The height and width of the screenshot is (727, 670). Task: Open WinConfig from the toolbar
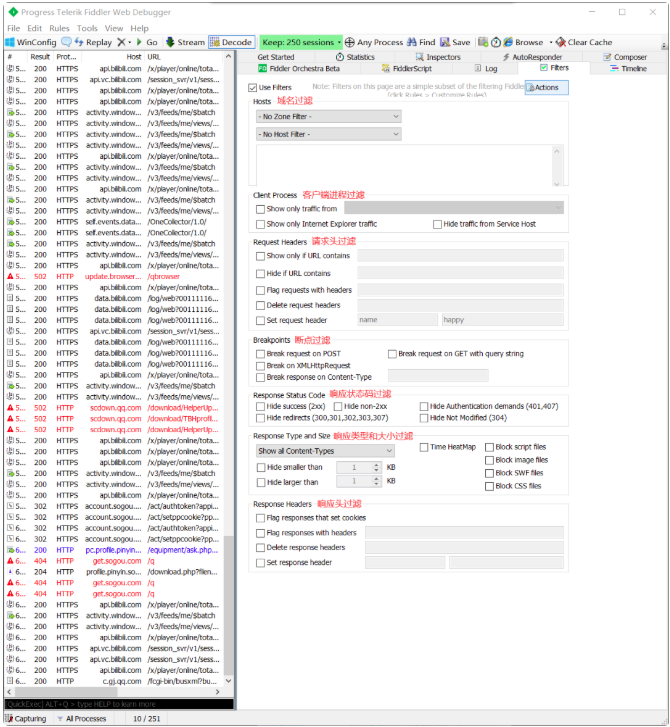(31, 42)
